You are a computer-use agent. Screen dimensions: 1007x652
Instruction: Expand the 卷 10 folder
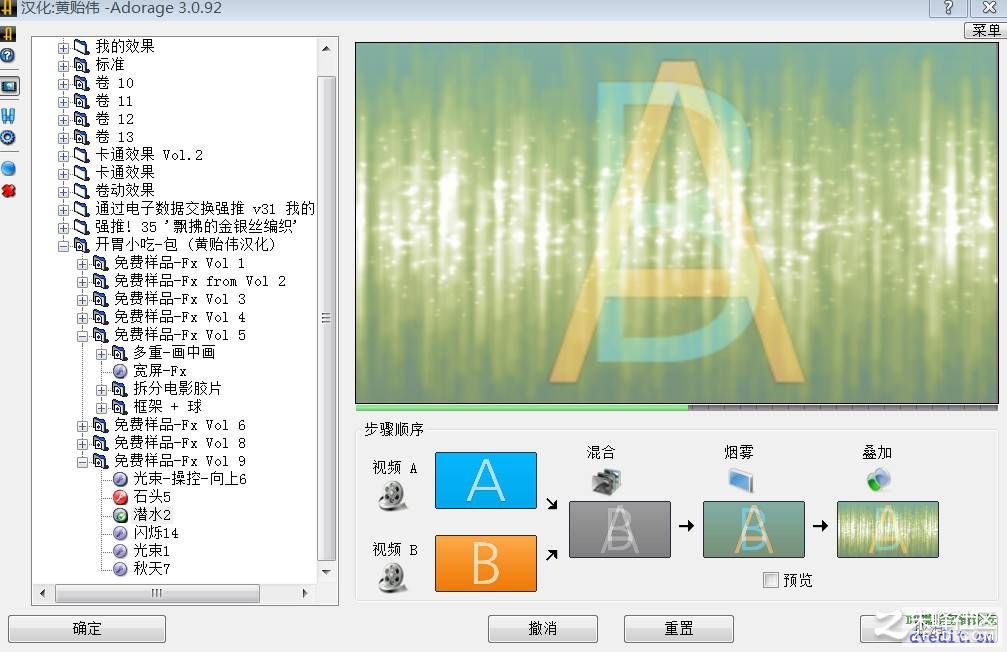63,84
